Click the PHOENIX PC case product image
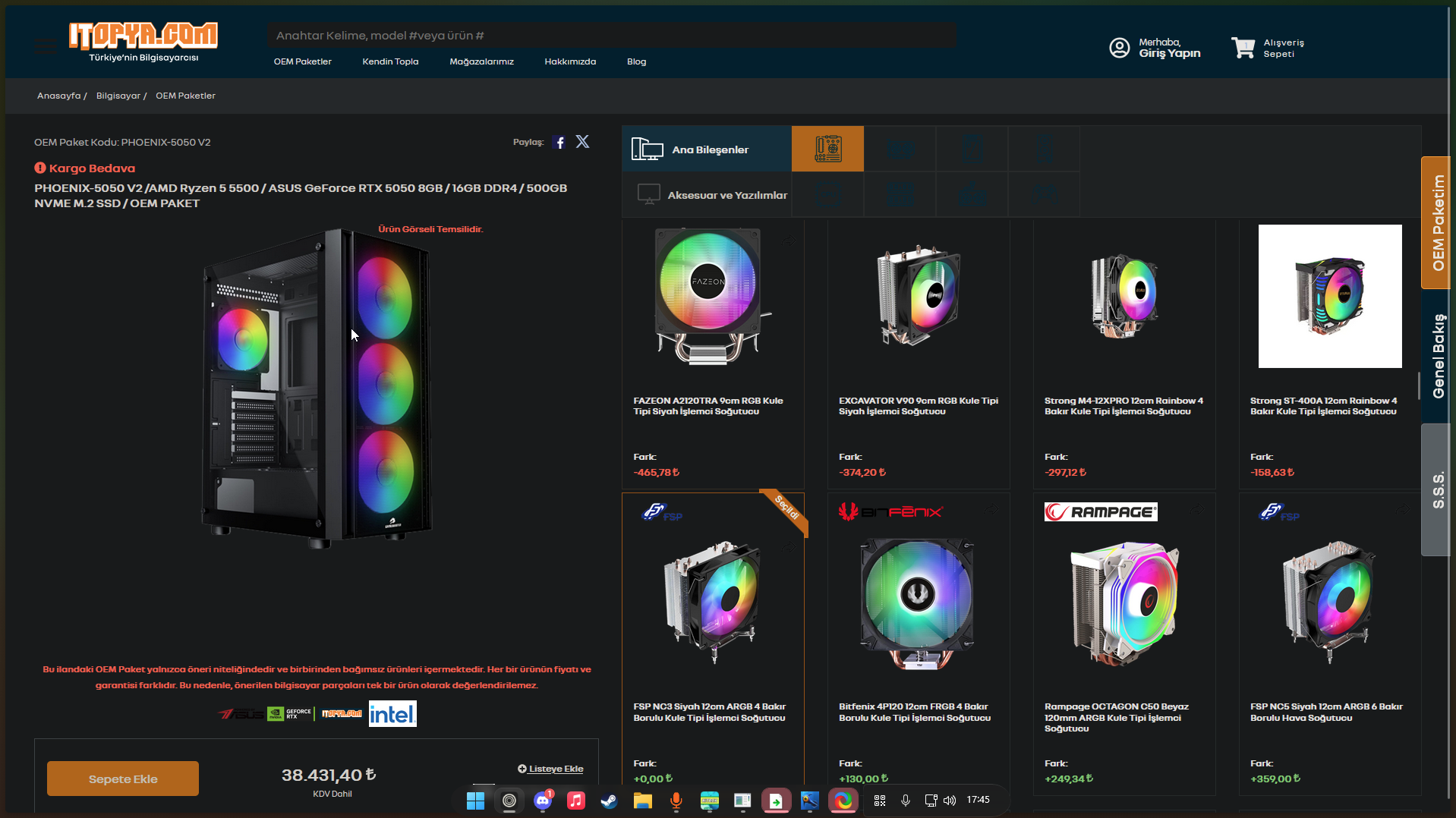 317,387
